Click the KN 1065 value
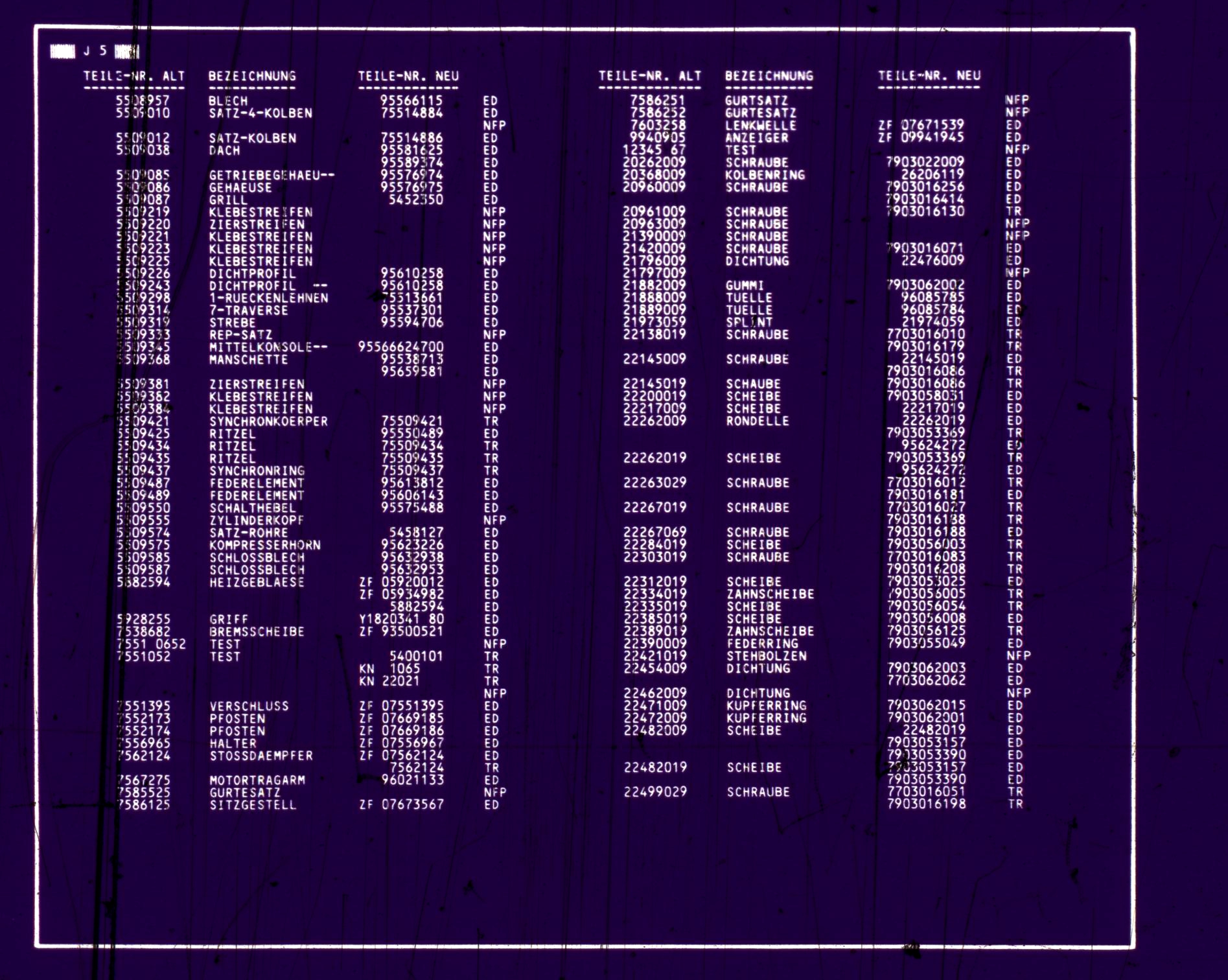The height and width of the screenshot is (980, 1228). pos(390,669)
